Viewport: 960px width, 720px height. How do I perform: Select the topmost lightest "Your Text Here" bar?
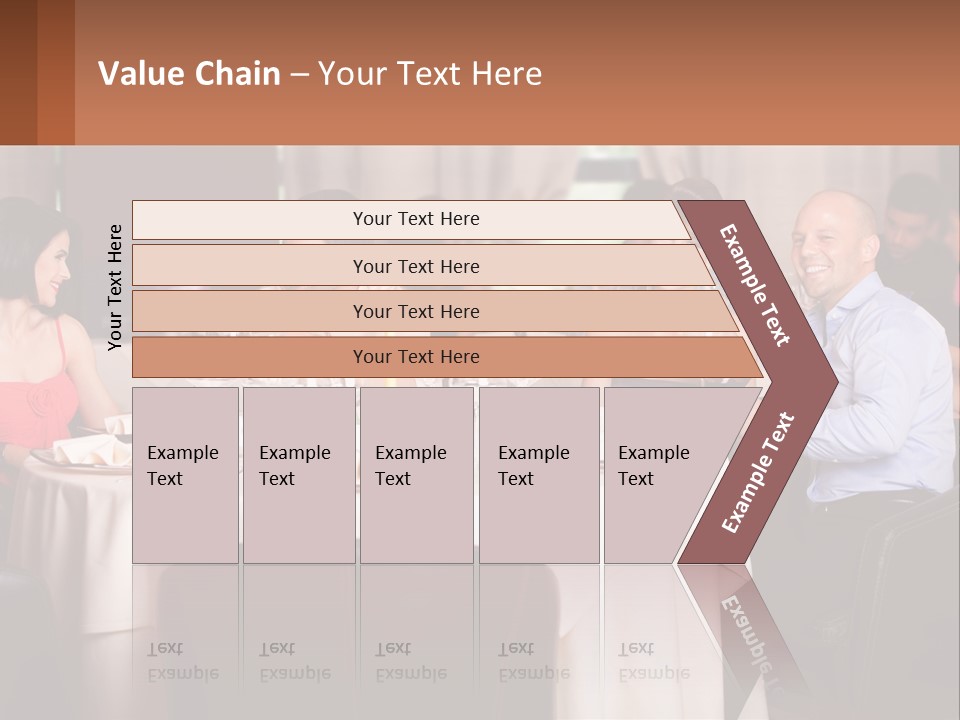(x=415, y=219)
